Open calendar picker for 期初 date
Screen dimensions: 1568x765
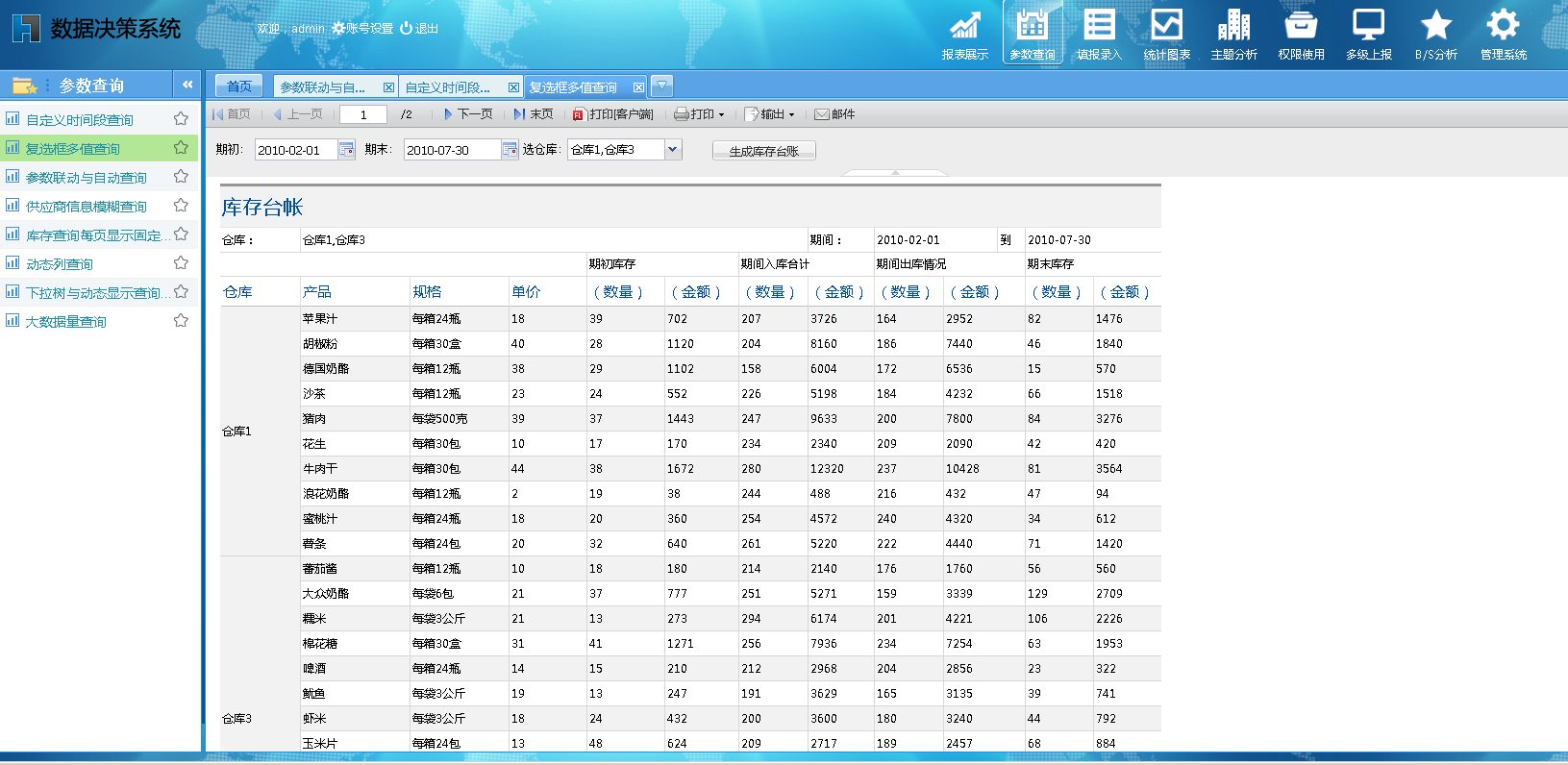click(346, 150)
